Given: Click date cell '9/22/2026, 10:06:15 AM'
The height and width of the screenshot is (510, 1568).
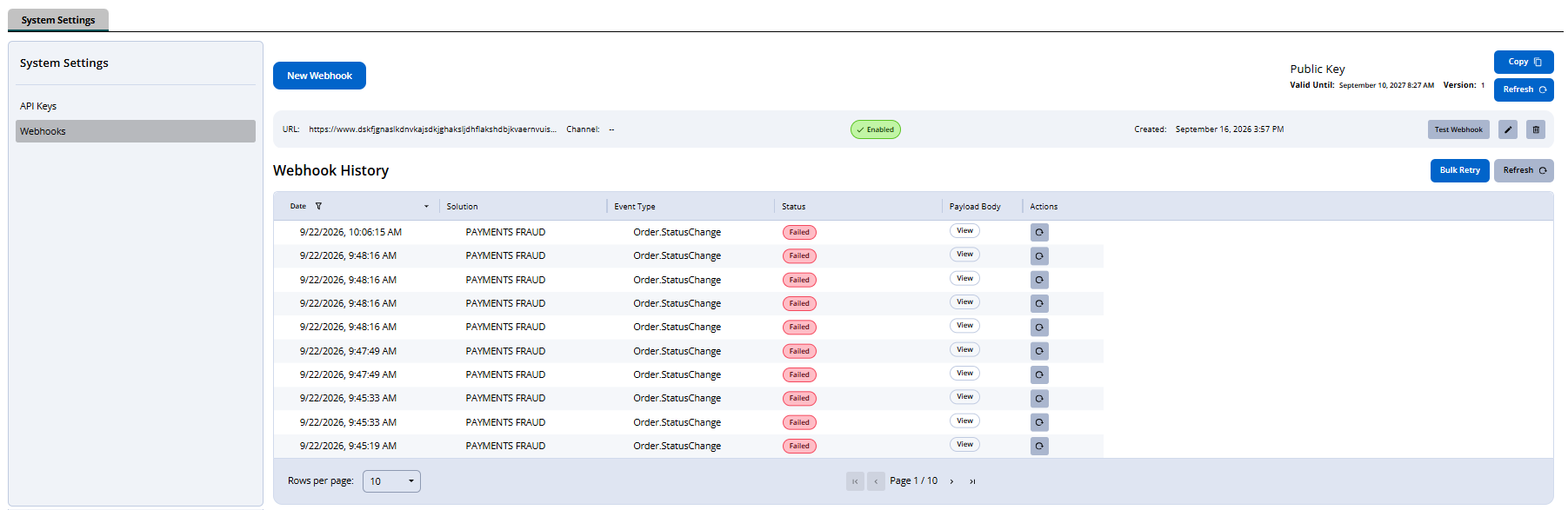Looking at the screenshot, I should pos(350,232).
